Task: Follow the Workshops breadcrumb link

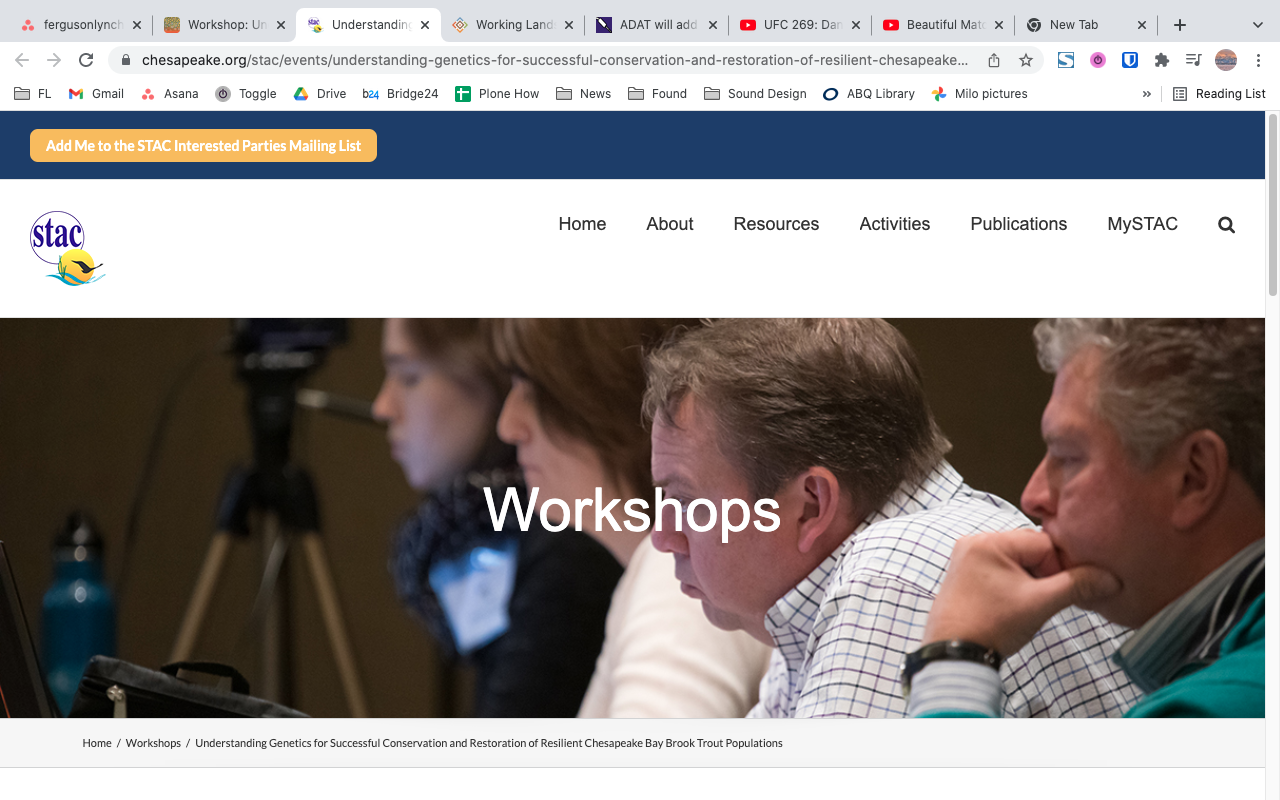Action: (153, 743)
